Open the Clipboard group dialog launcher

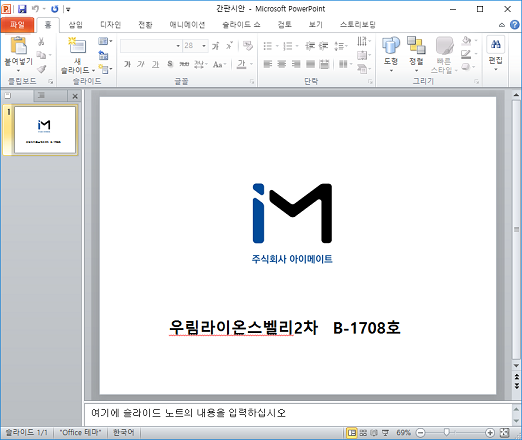(51, 82)
